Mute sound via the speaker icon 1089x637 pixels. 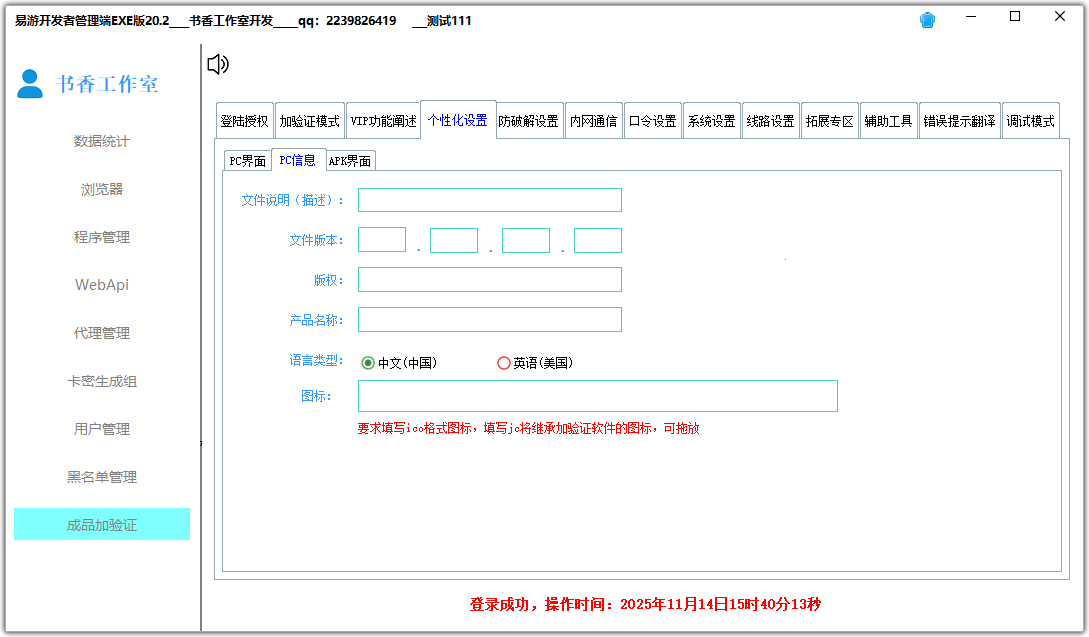[218, 64]
